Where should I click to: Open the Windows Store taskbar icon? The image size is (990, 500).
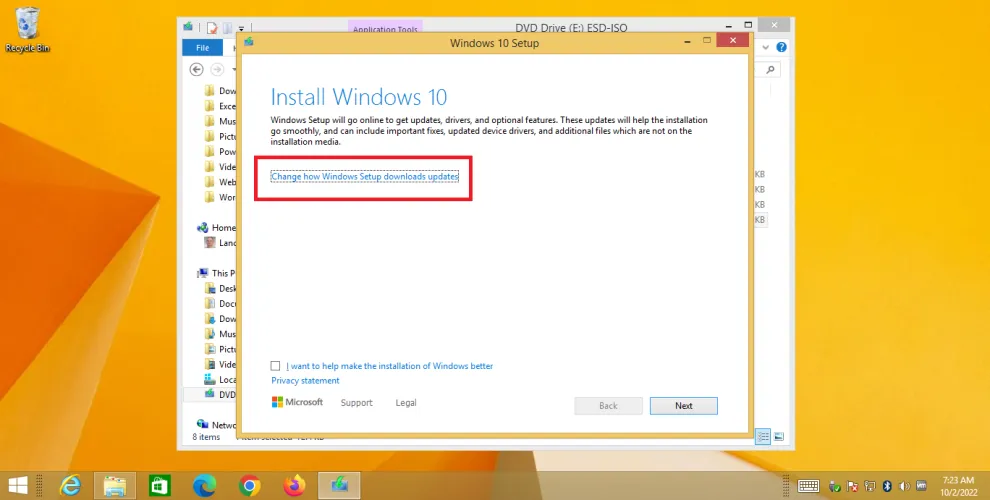[160, 486]
